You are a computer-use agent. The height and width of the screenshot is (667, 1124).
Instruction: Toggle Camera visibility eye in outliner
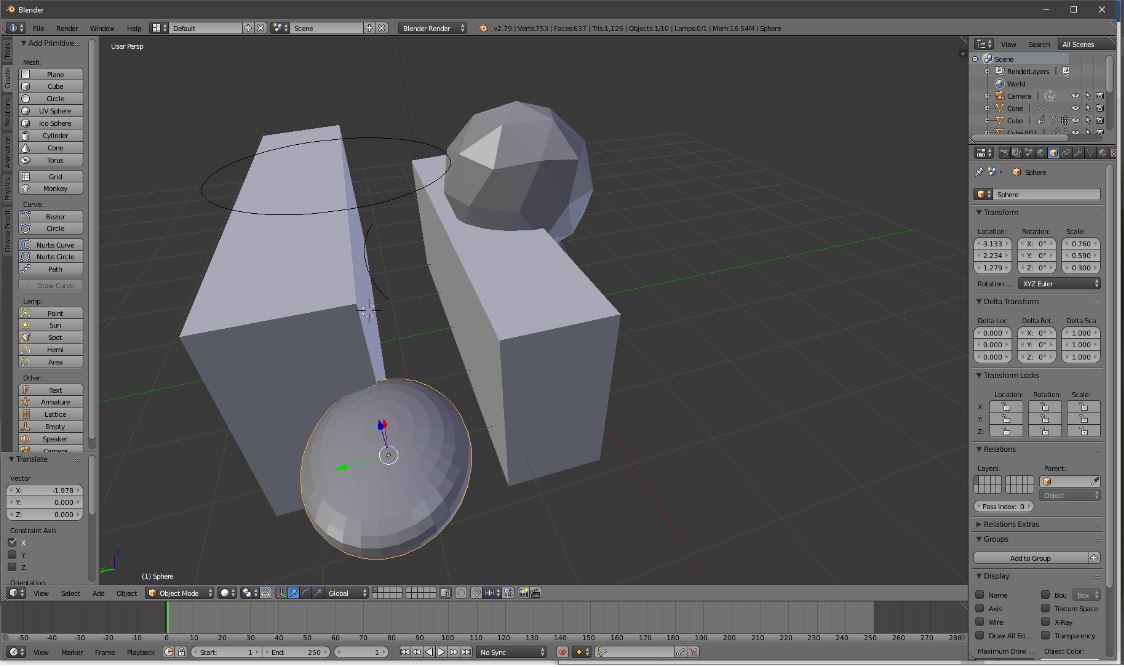[1075, 96]
